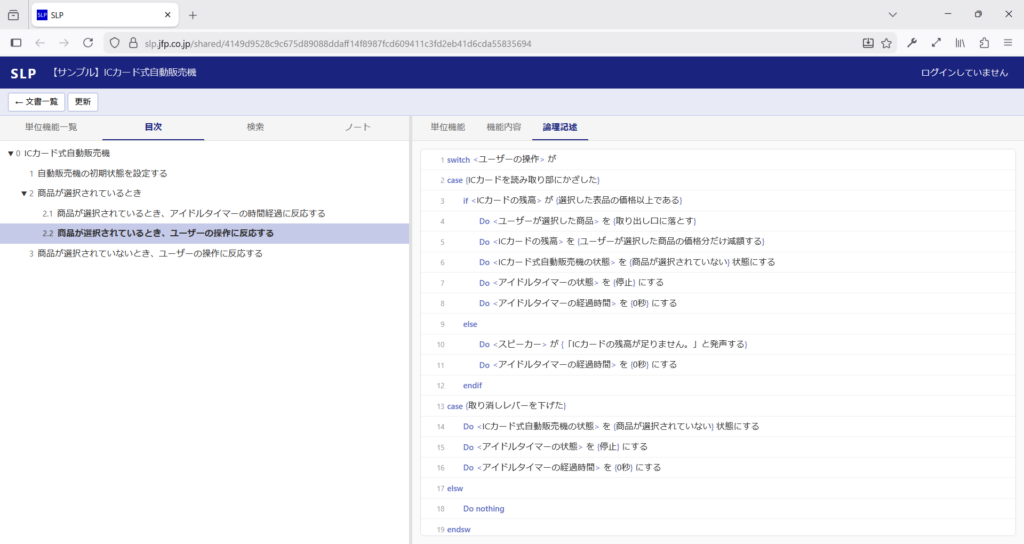Select '自動販売機の初期状態を設定する' in the tree

click(102, 173)
